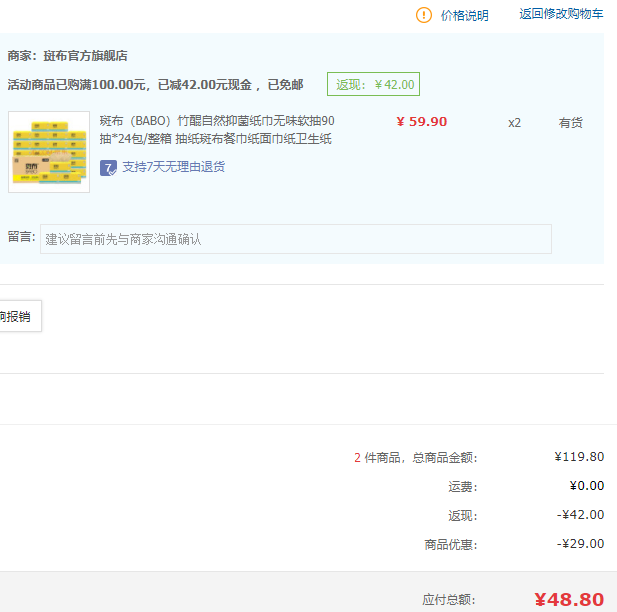Click the orange price explanation warning icon

(424, 15)
